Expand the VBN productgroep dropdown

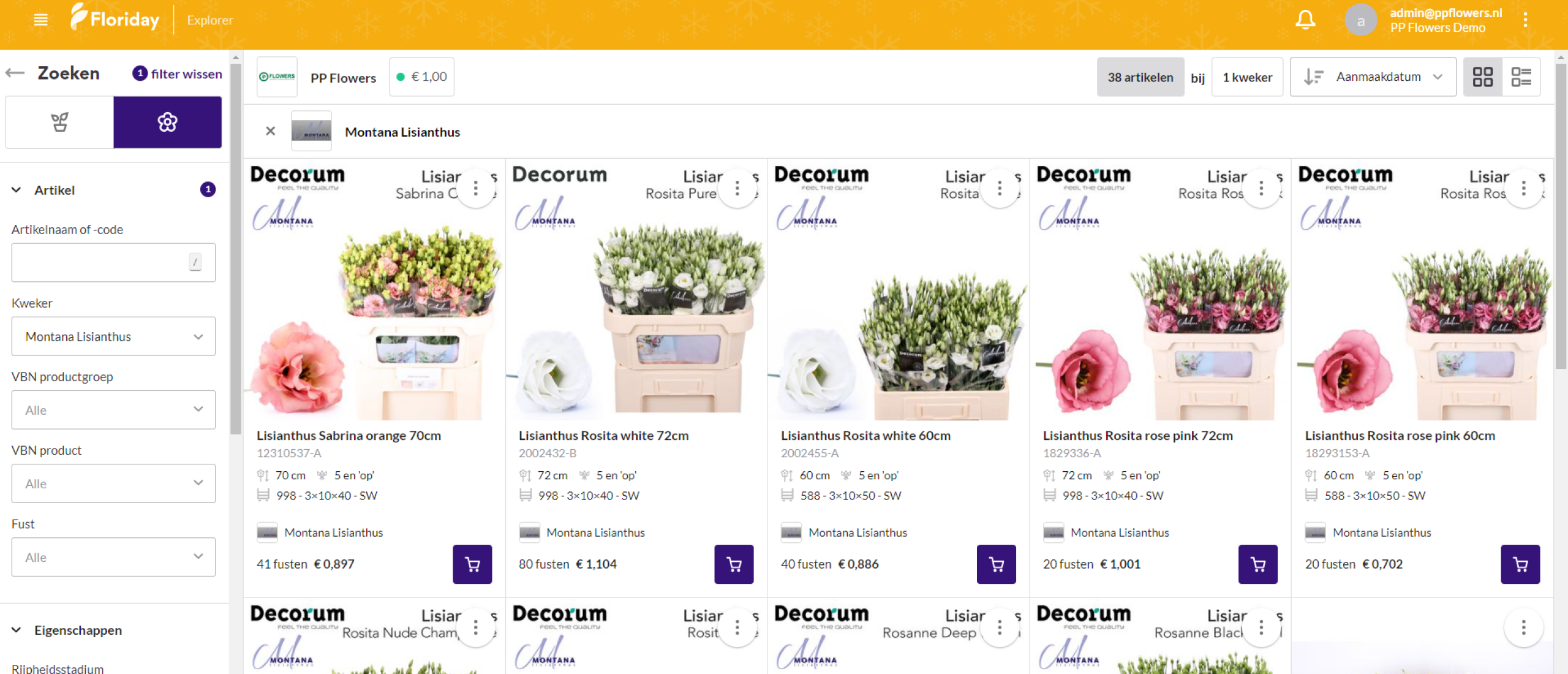(x=113, y=410)
